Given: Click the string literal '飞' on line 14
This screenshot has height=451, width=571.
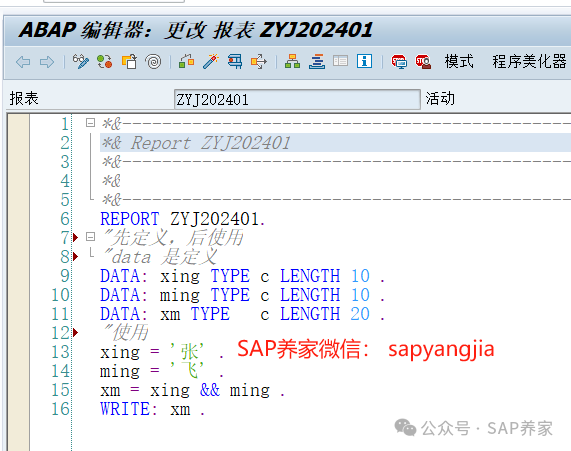Looking at the screenshot, I should click(188, 370).
